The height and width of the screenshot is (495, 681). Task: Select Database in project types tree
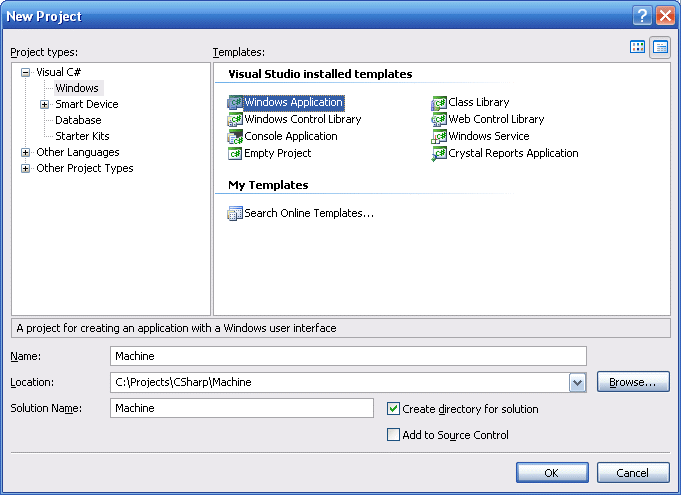(78, 120)
